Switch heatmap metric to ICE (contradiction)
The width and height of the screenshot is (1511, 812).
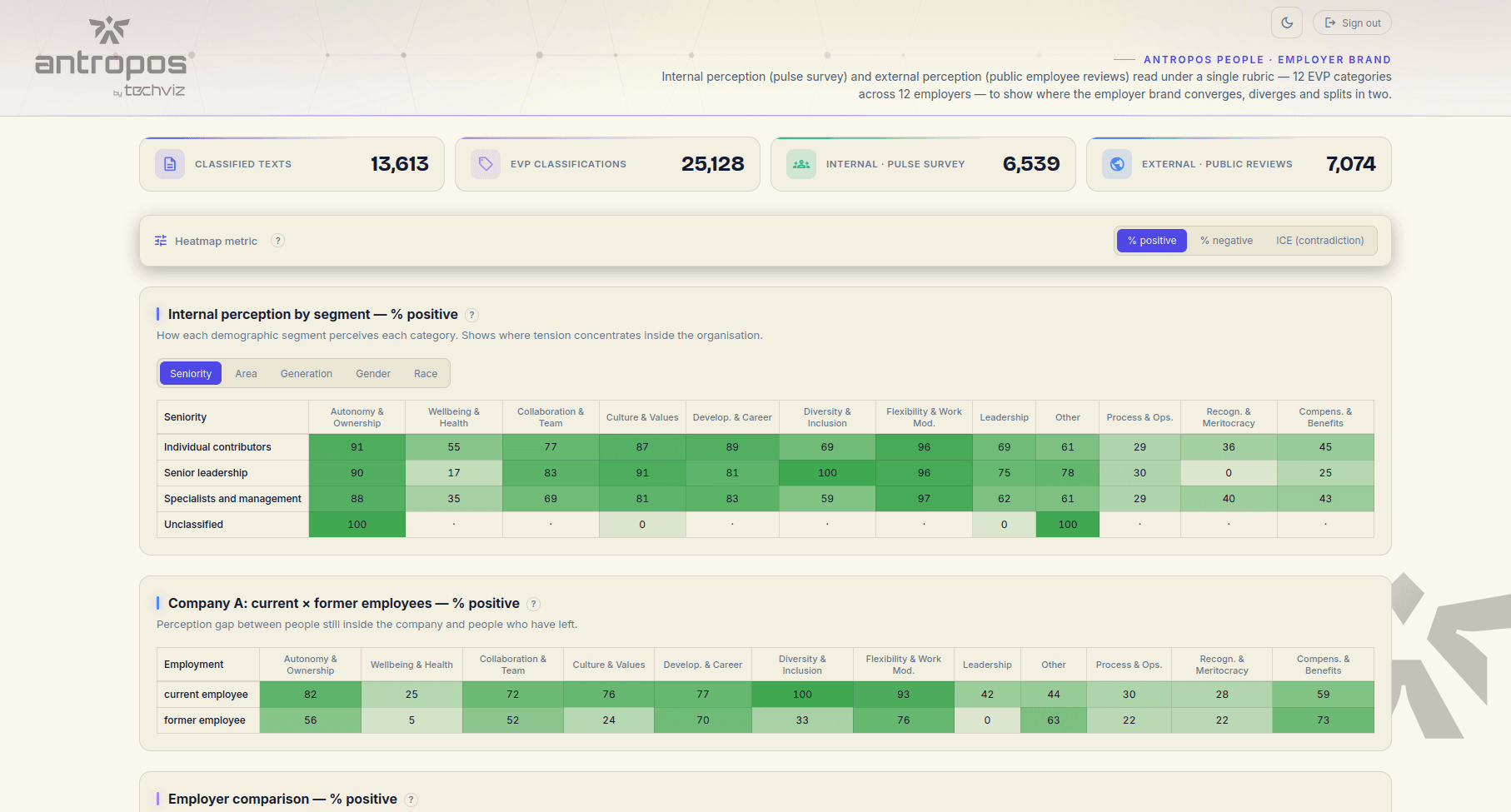(x=1320, y=241)
